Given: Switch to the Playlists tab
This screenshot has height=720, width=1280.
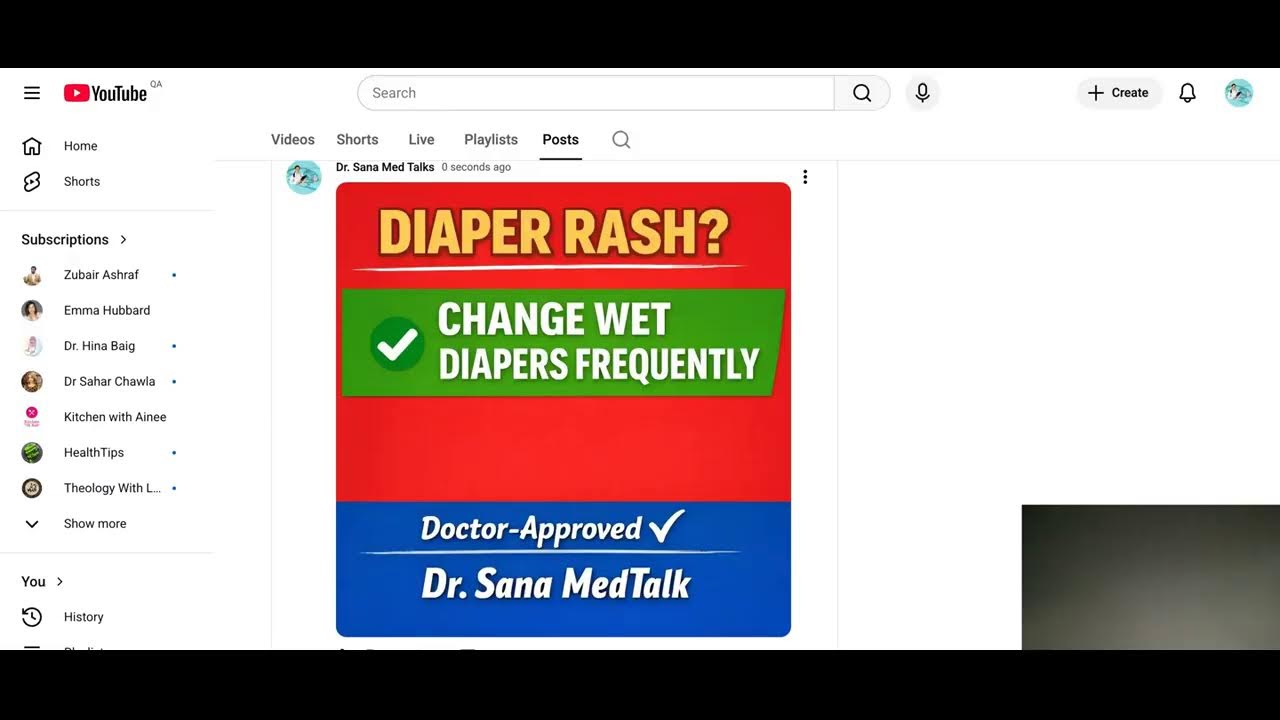Looking at the screenshot, I should pos(491,140).
